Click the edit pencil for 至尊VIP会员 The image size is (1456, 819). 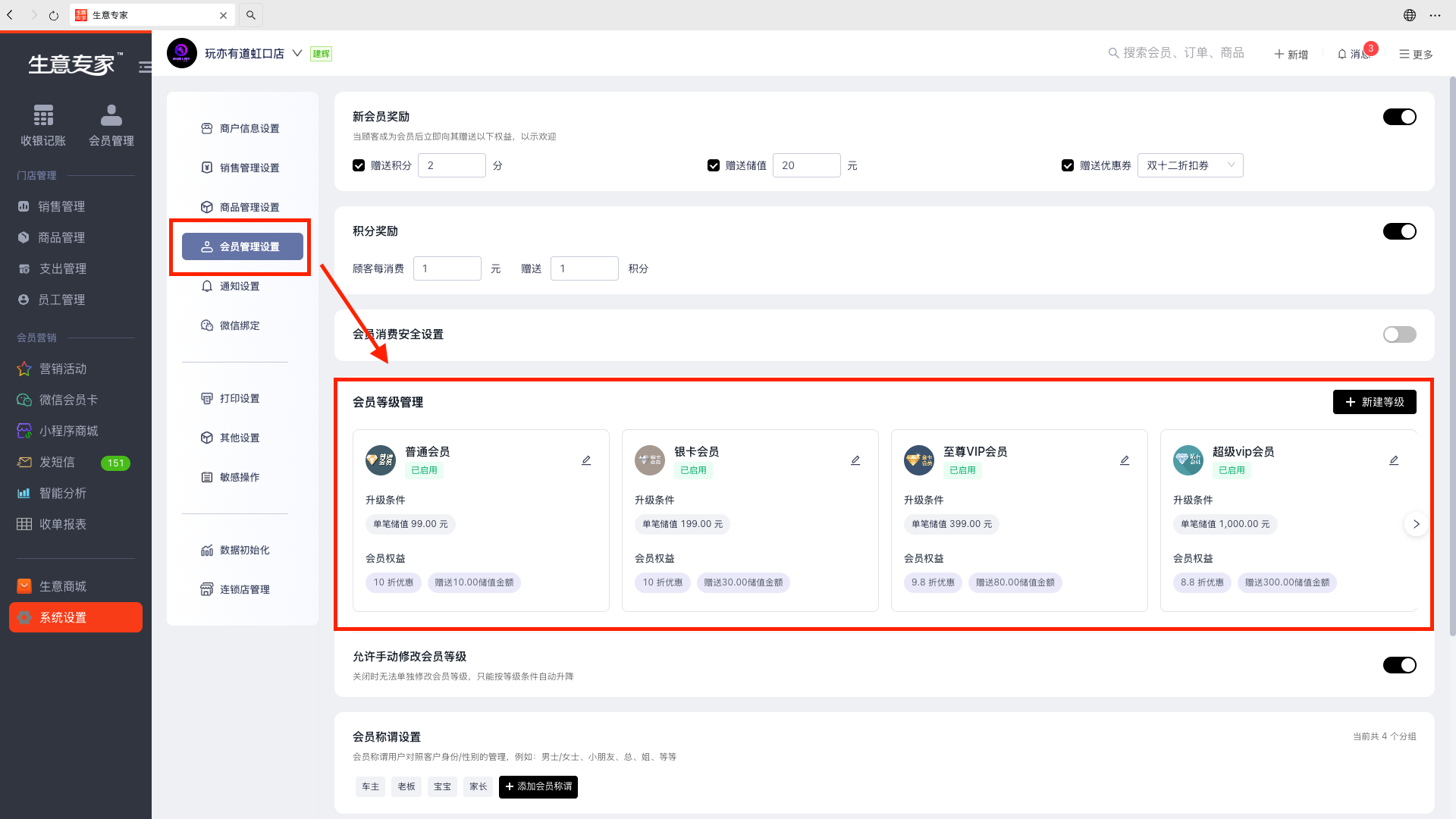1125,460
